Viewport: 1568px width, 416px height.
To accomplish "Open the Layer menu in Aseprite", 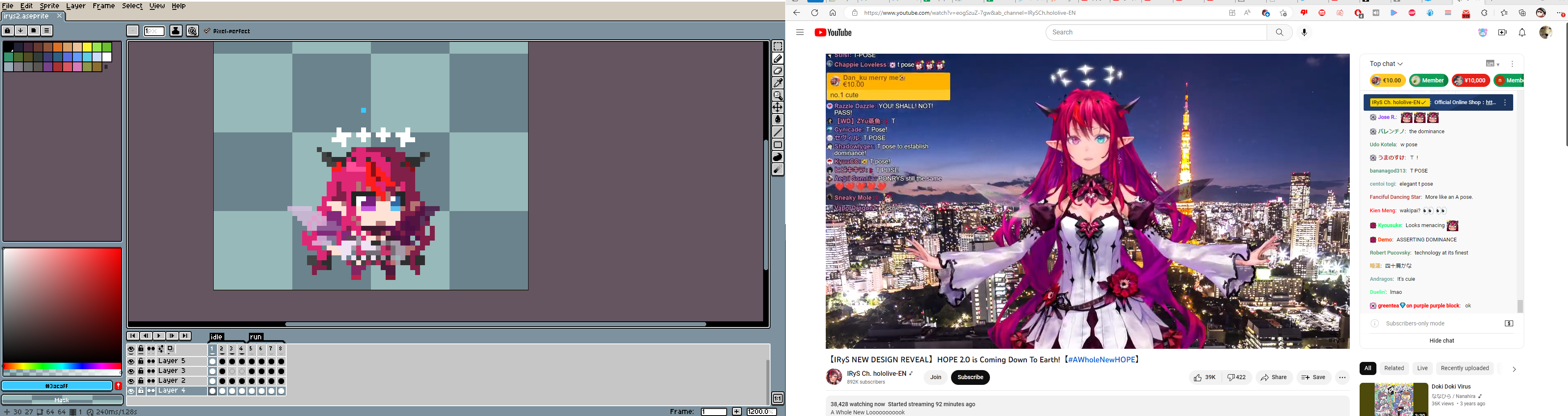I will [75, 6].
